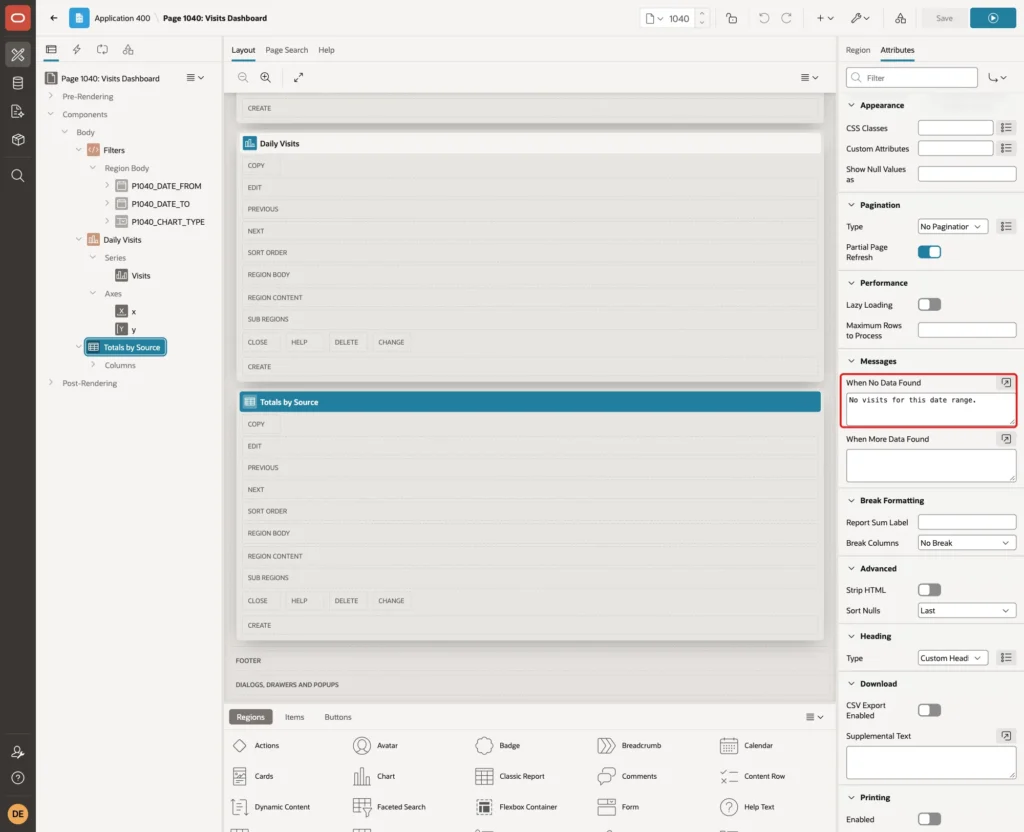Image resolution: width=1024 pixels, height=832 pixels.
Task: Go back using the left arrow
Action: click(x=54, y=18)
